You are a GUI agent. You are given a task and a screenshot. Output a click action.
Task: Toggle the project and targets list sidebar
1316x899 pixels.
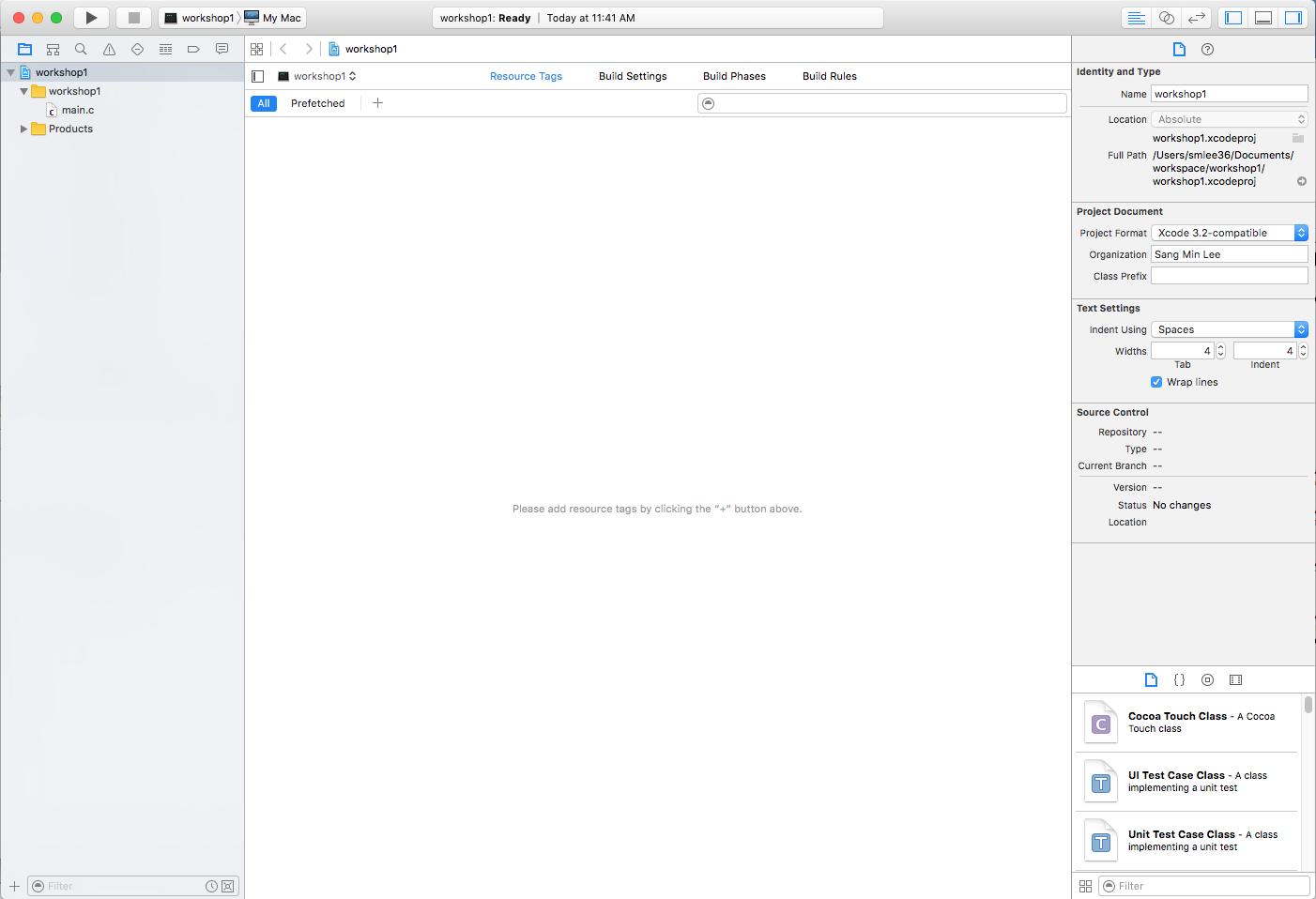258,76
